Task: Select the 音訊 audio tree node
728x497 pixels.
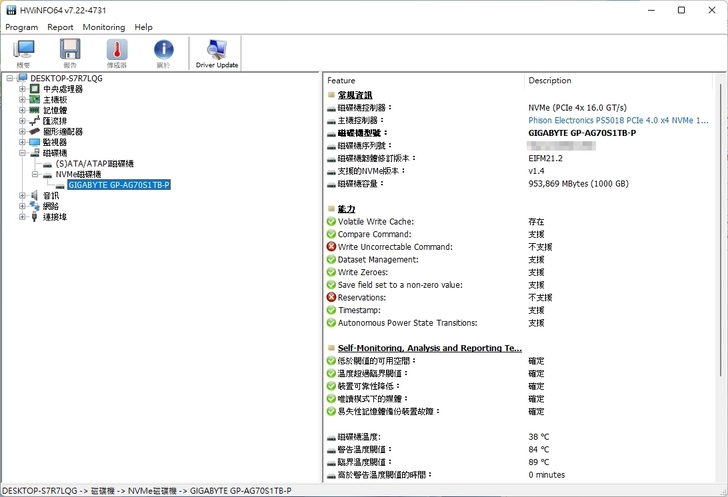Action: click(51, 195)
